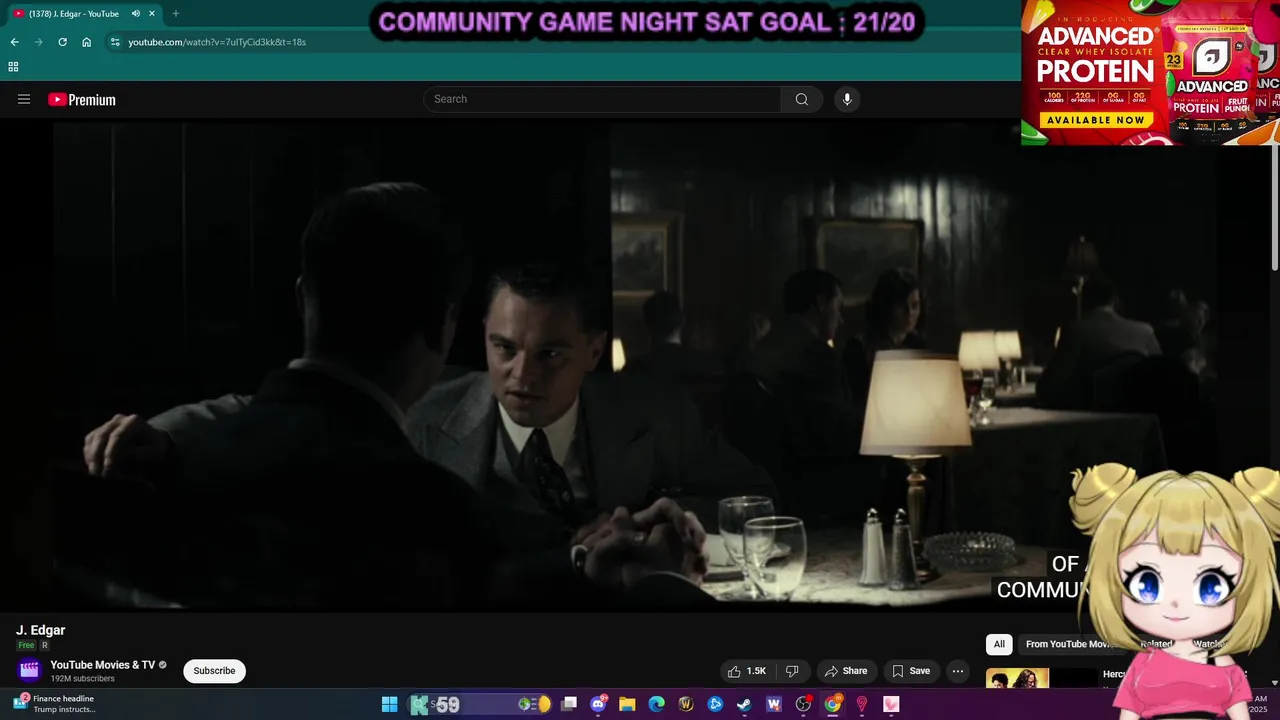This screenshot has width=1280, height=720.
Task: Click the browser forward arrow
Action: coord(38,42)
